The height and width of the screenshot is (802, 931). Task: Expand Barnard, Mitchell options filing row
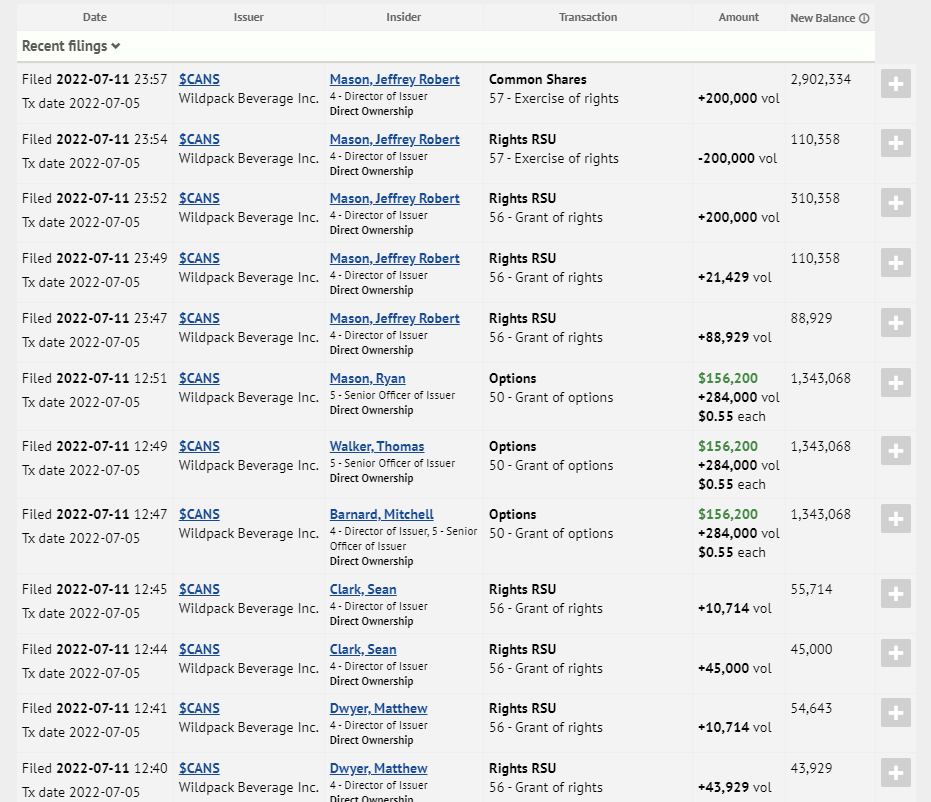point(895,518)
